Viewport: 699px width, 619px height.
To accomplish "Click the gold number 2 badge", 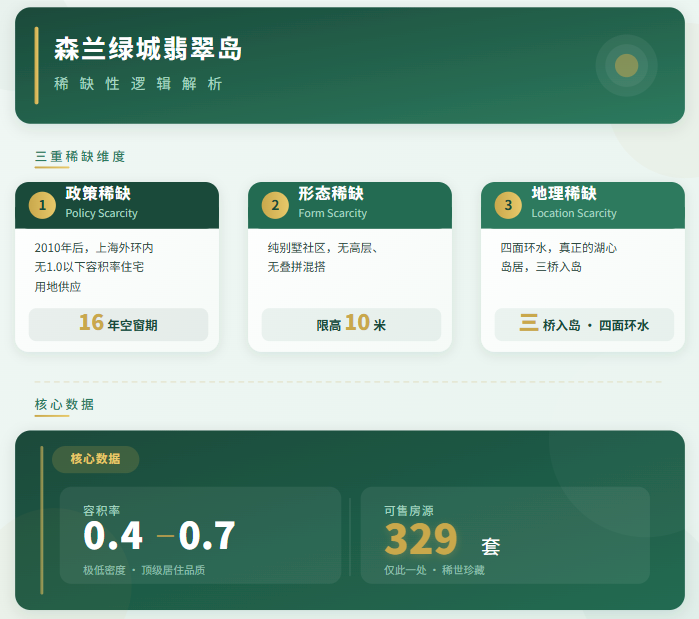I will [275, 205].
